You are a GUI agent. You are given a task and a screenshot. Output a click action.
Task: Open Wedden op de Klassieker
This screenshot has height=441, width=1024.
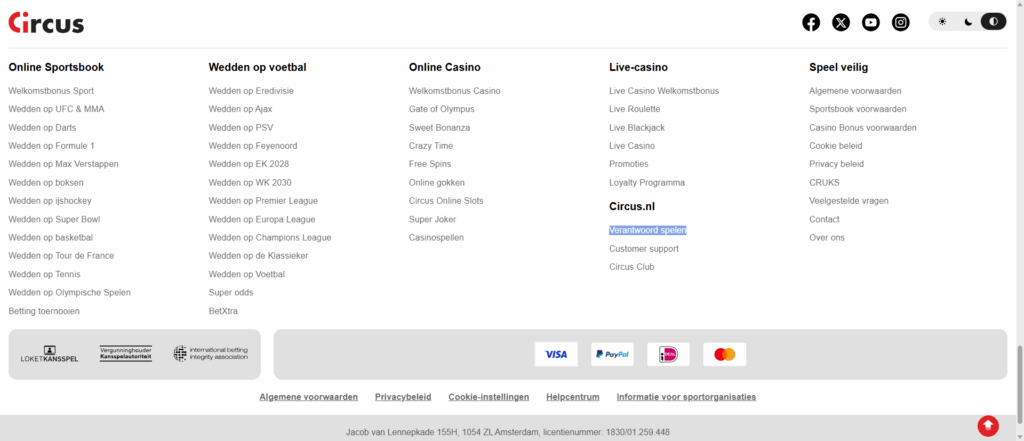[x=259, y=255]
